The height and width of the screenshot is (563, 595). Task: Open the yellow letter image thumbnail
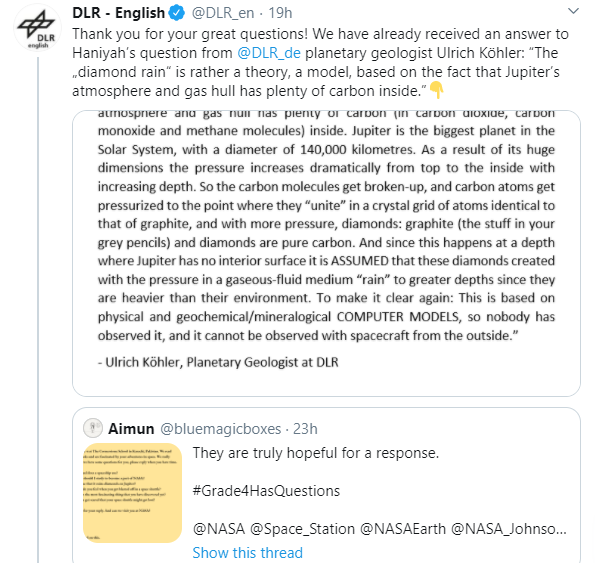(132, 493)
